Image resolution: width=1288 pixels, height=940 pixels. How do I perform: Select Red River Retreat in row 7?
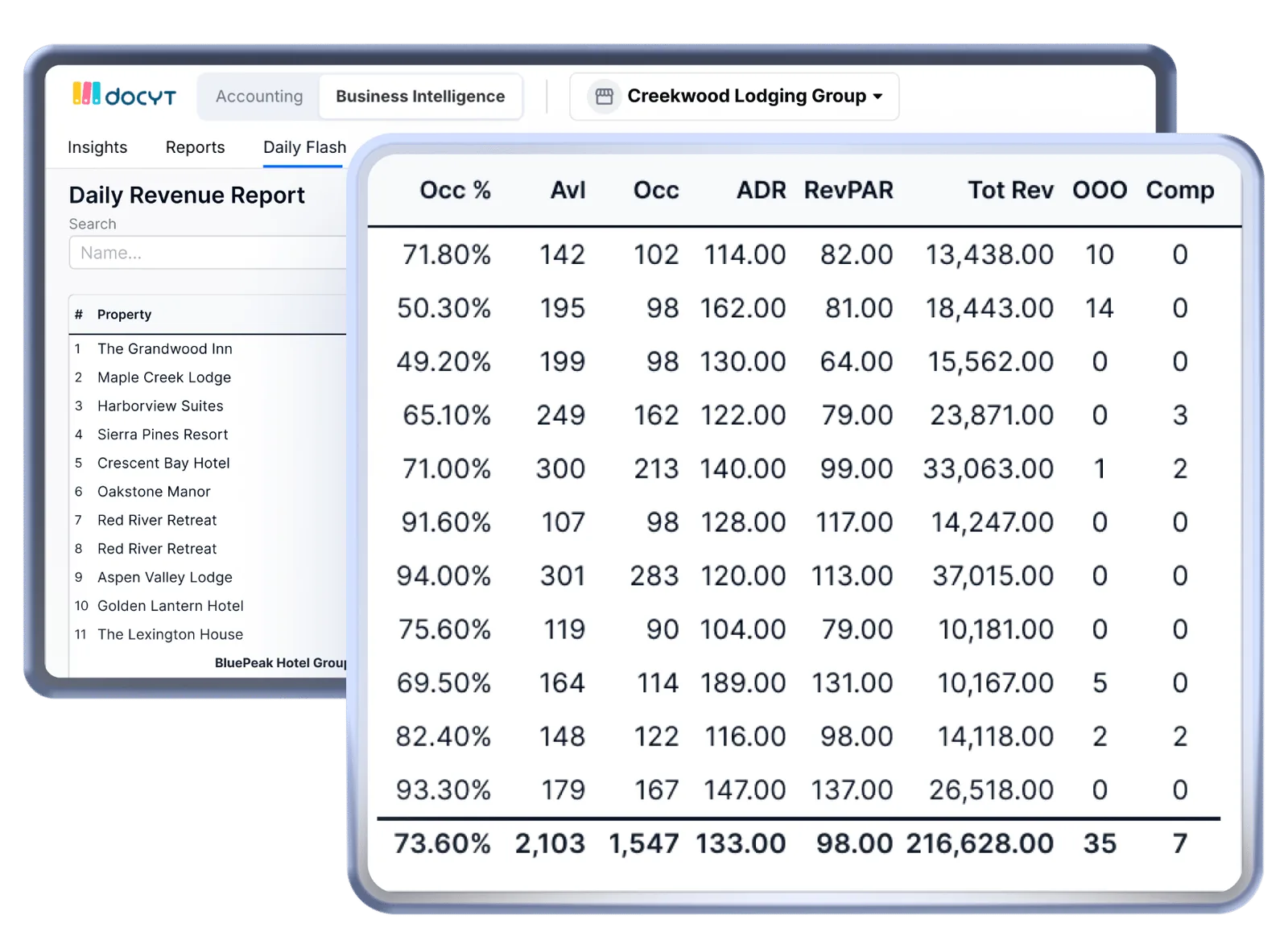click(x=157, y=520)
